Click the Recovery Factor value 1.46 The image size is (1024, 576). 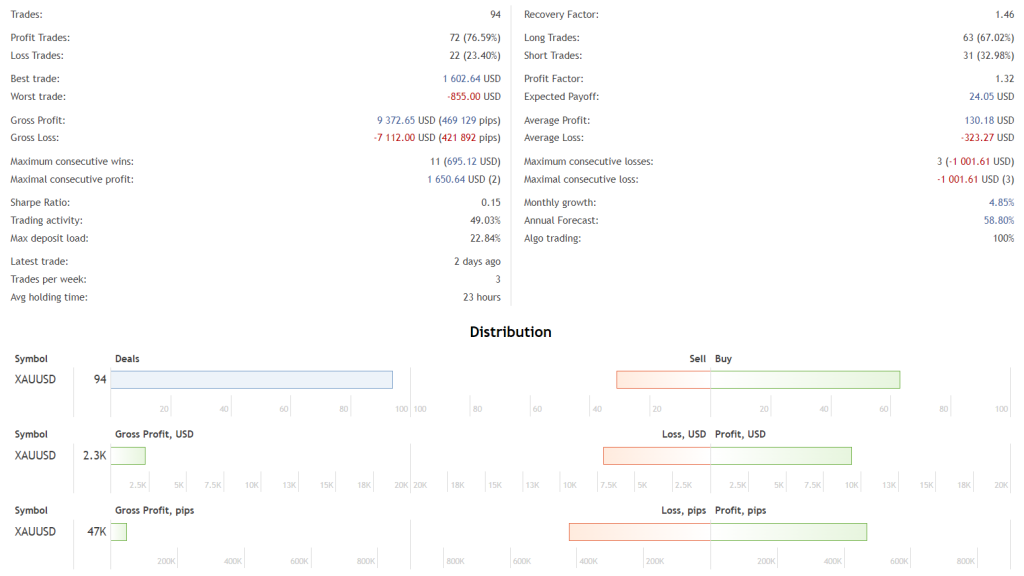(x=1004, y=15)
